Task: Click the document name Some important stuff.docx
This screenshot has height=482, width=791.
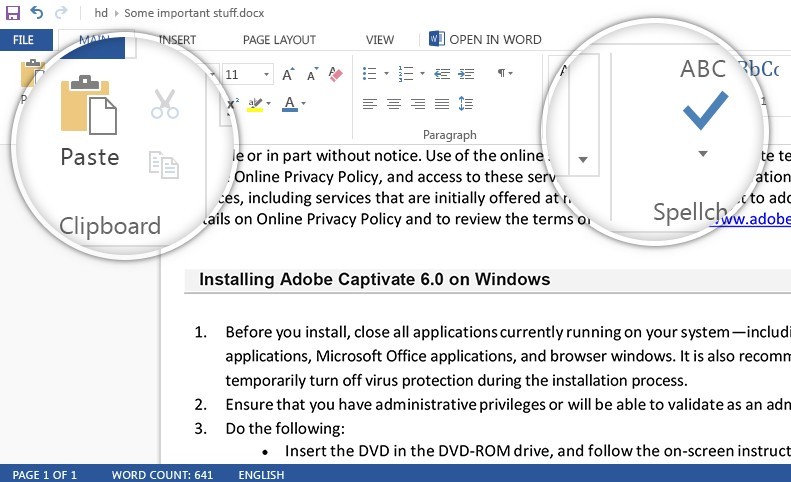Action: click(194, 13)
